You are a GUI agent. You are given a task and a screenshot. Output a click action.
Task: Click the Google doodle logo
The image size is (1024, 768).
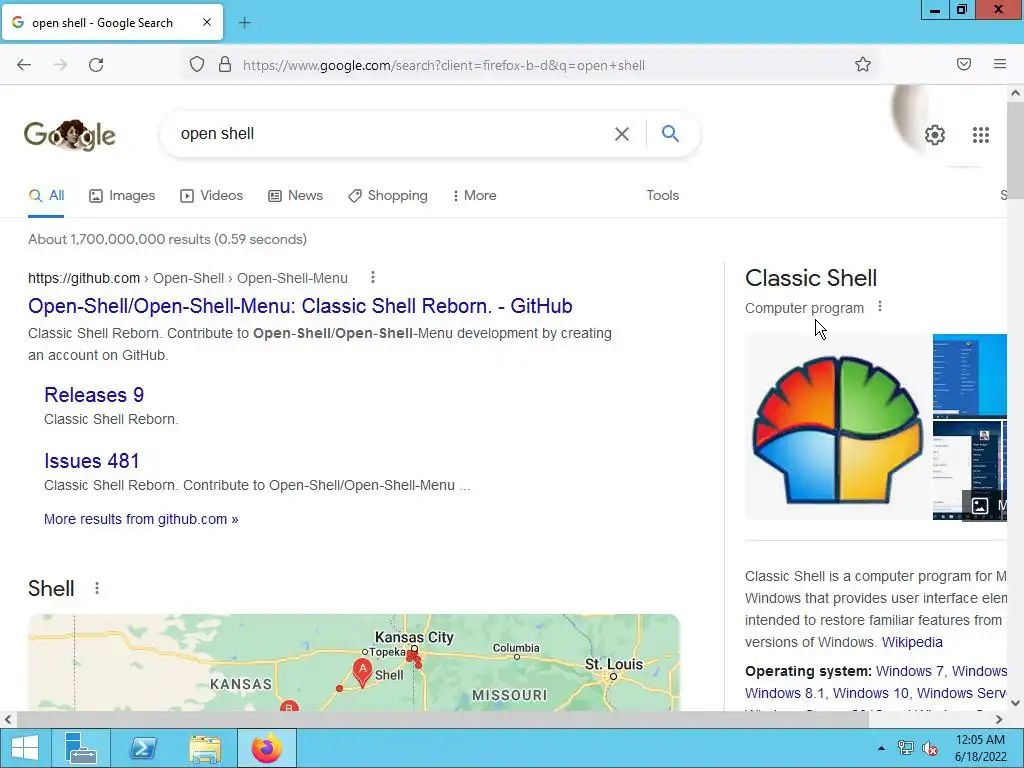70,135
